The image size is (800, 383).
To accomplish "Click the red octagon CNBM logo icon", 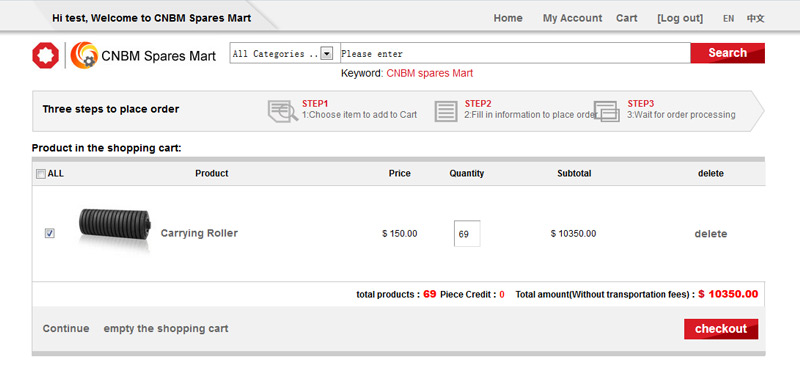I will [45, 56].
